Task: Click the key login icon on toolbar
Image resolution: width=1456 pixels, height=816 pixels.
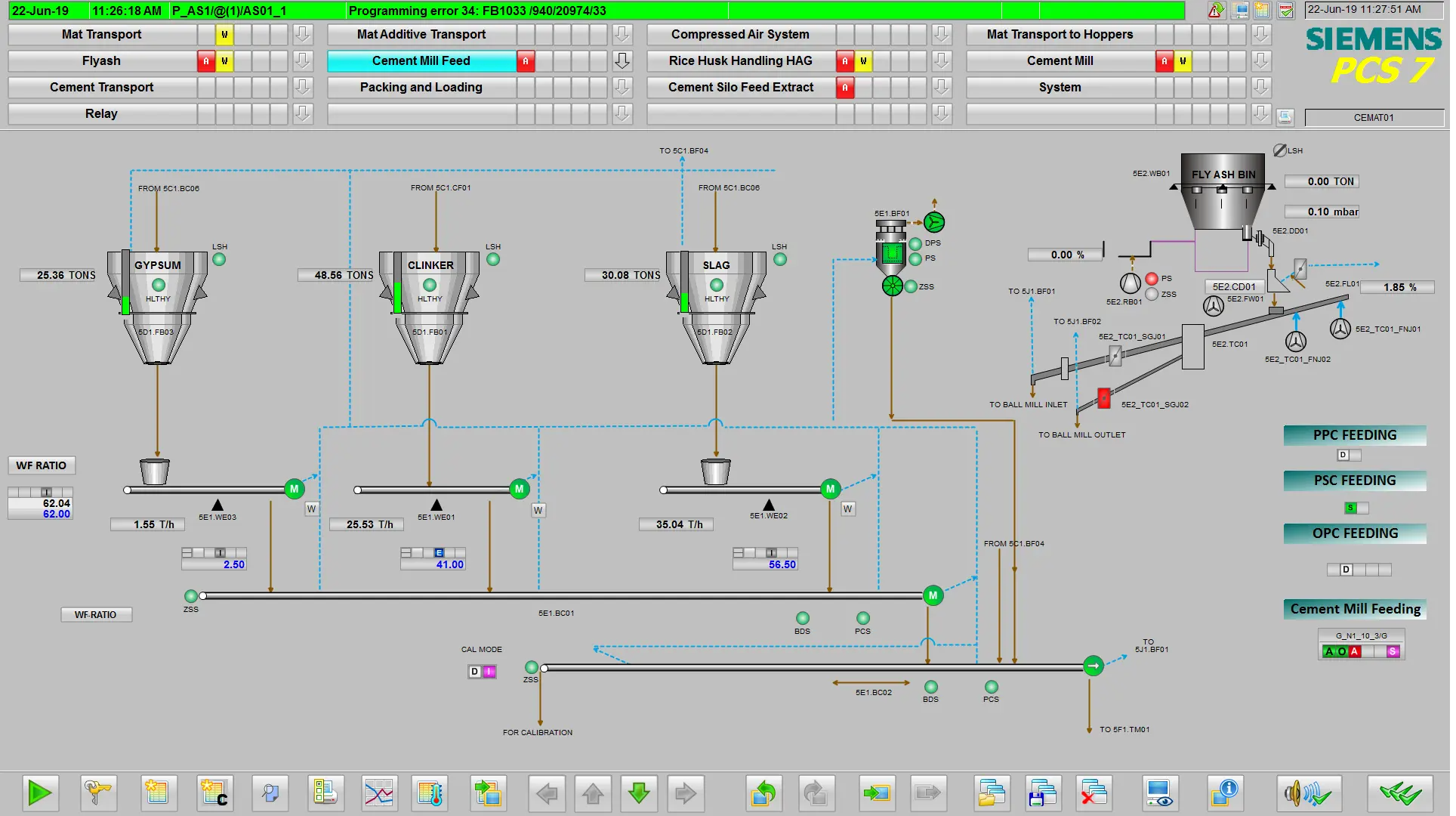Action: coord(99,793)
